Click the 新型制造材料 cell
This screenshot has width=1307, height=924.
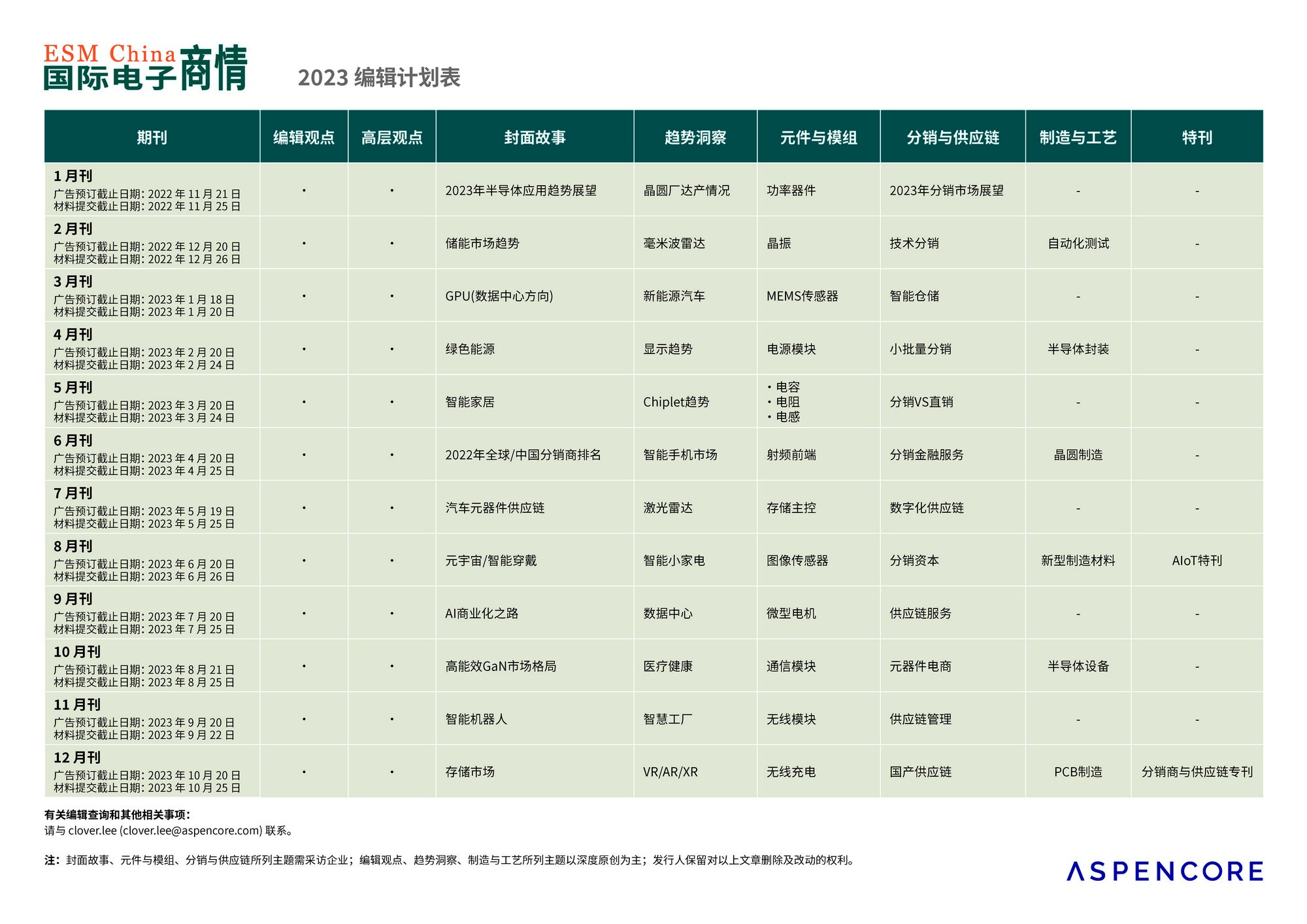(1078, 561)
